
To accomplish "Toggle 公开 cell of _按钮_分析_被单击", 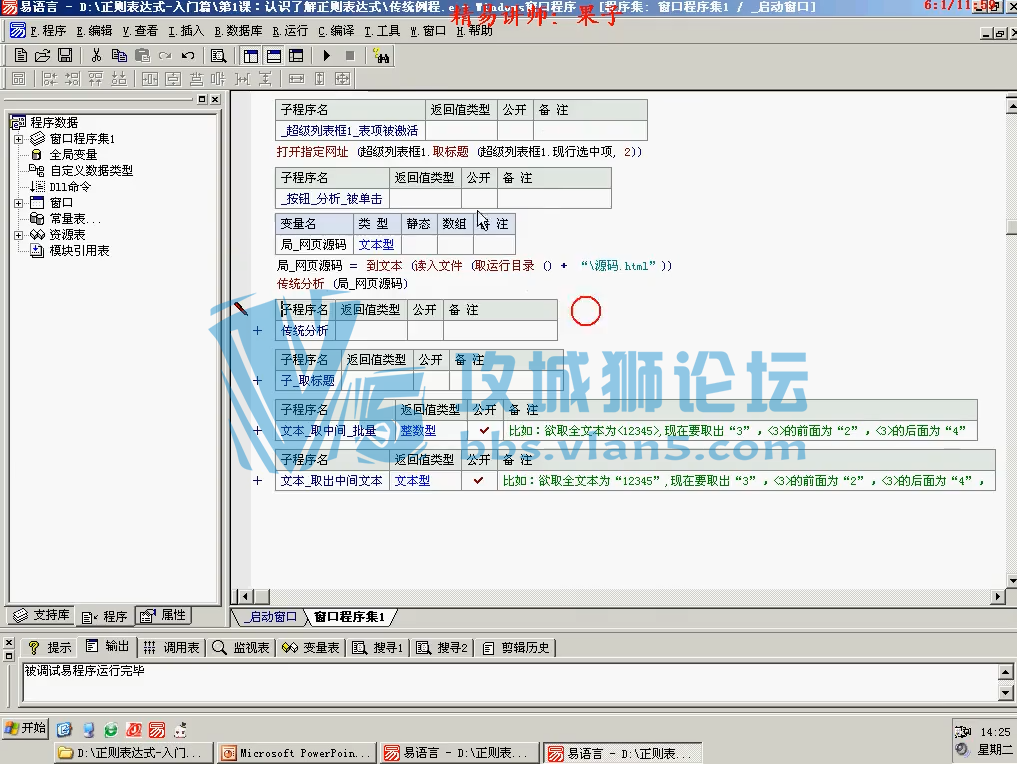I will pos(479,198).
